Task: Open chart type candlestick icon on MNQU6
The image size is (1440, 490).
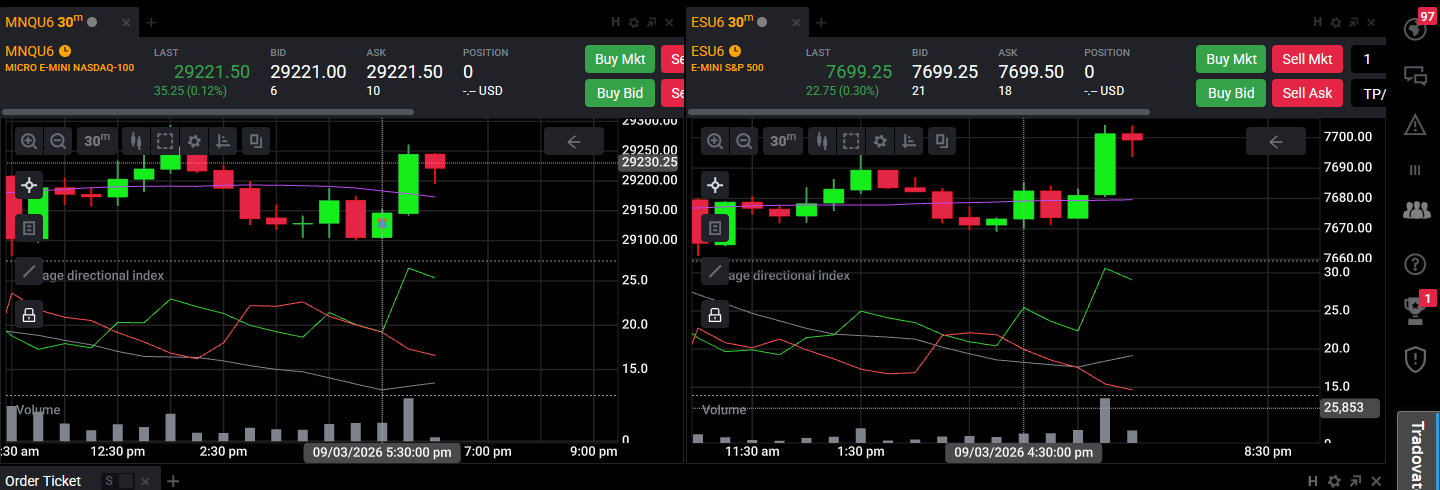Action: click(x=135, y=141)
